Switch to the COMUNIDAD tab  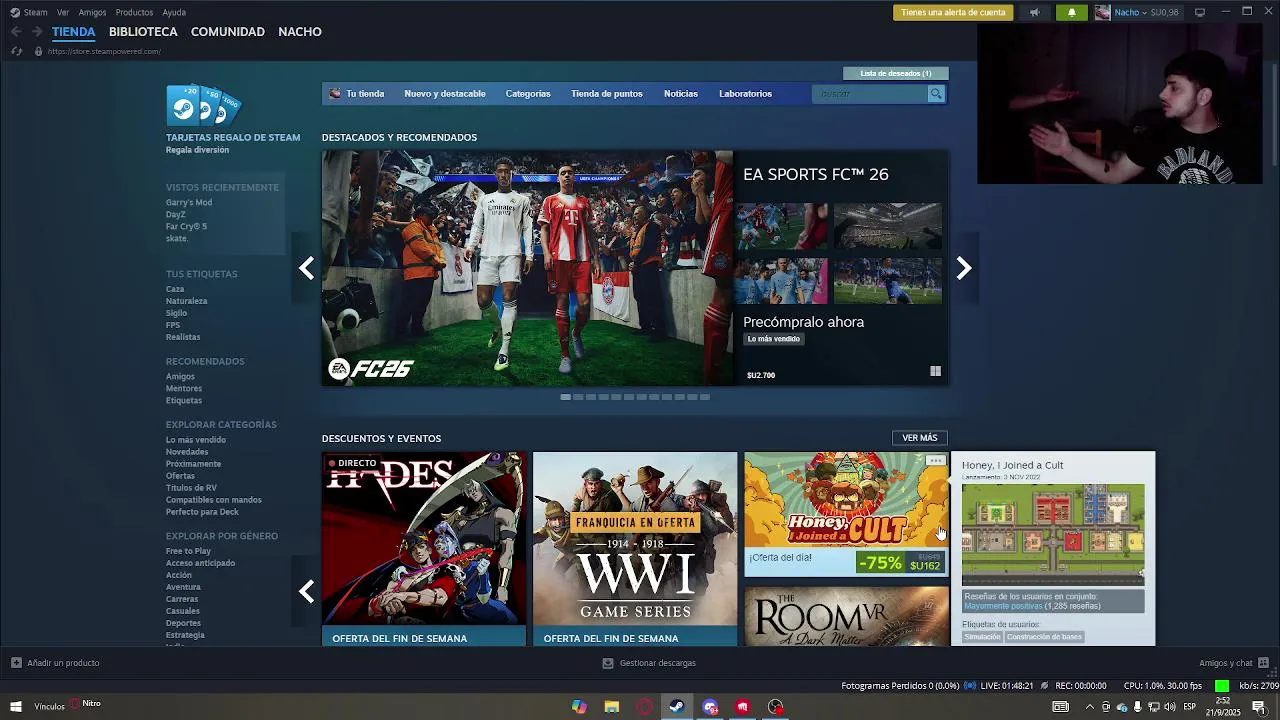click(228, 32)
